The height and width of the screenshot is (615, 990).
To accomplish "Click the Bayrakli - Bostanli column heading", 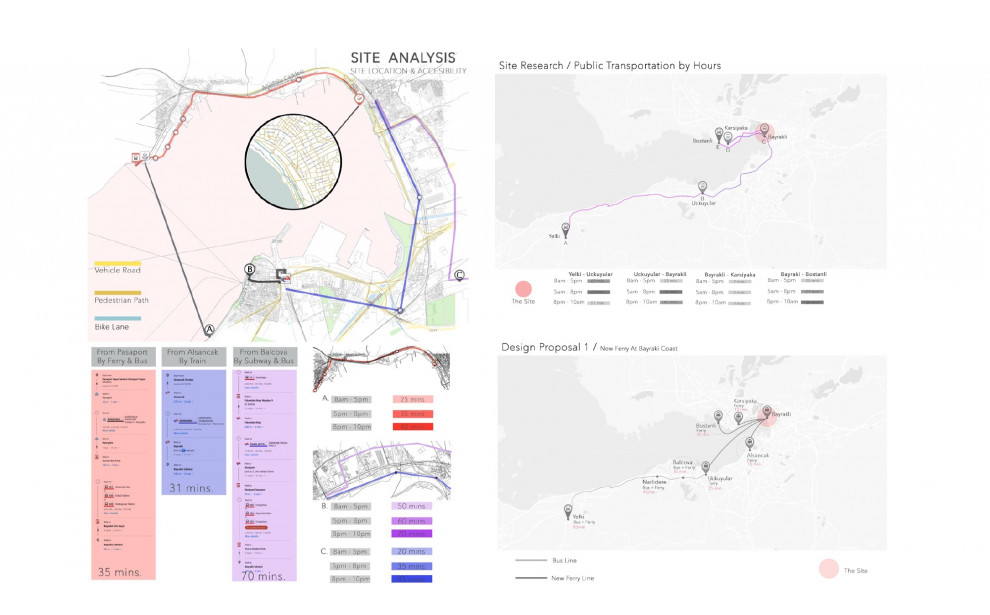I will point(803,274).
